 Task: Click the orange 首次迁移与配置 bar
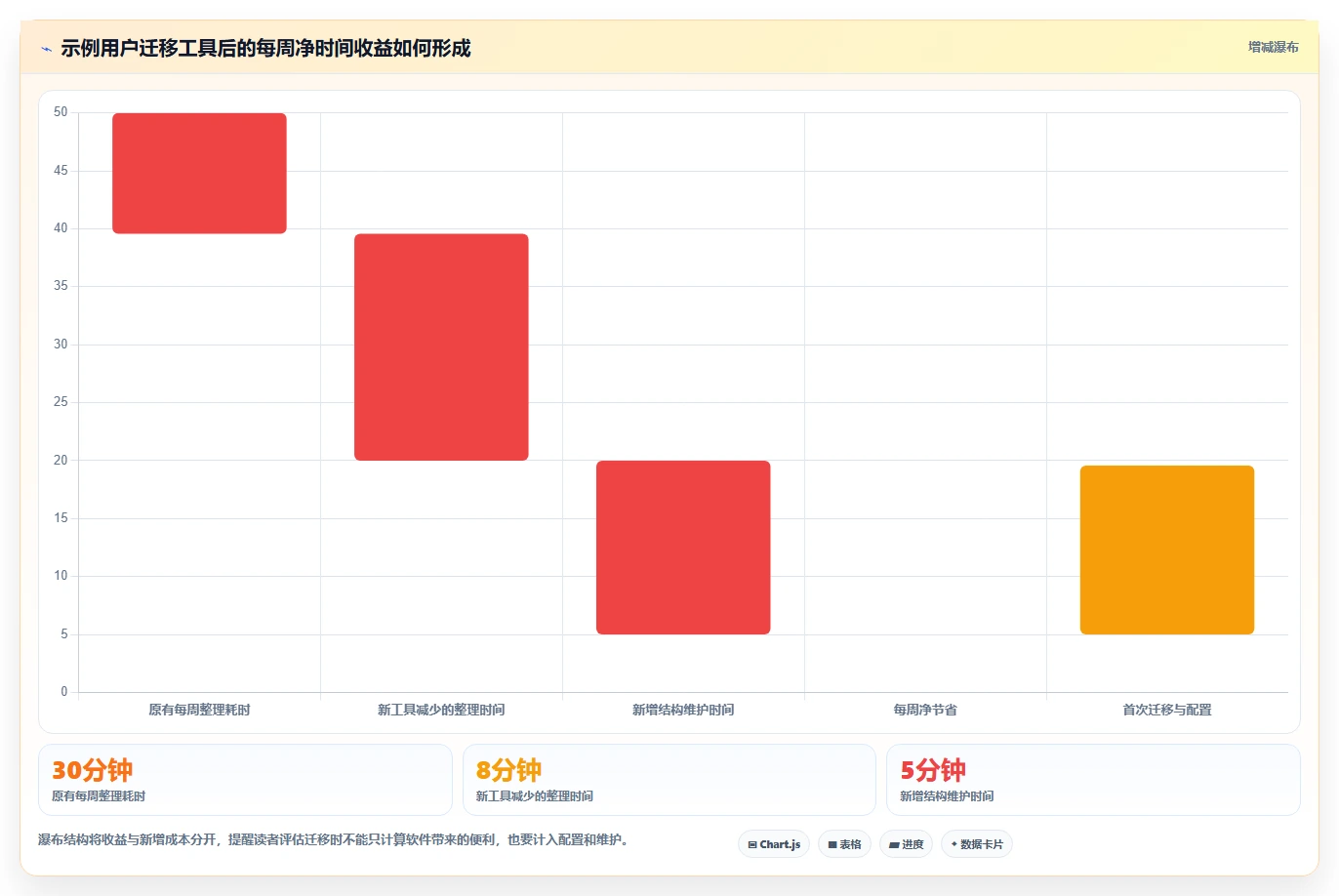[1167, 550]
